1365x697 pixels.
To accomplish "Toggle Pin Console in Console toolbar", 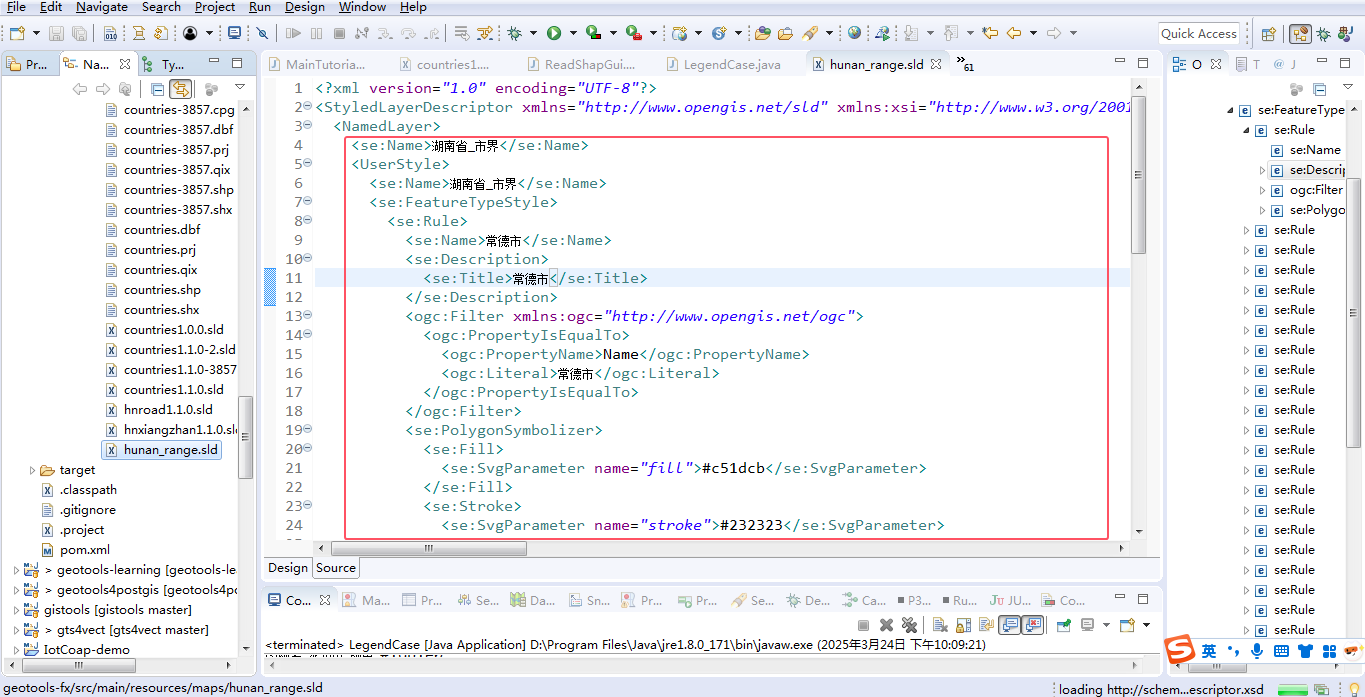I will coord(1064,625).
